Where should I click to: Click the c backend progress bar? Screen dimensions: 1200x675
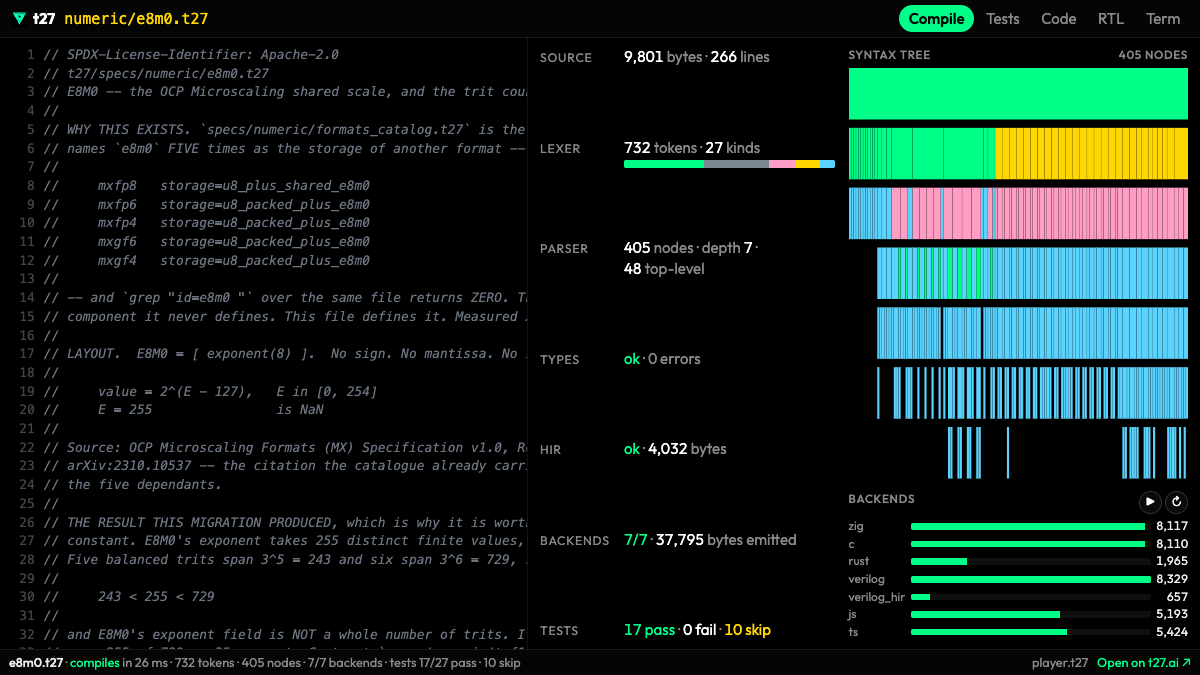1031,544
